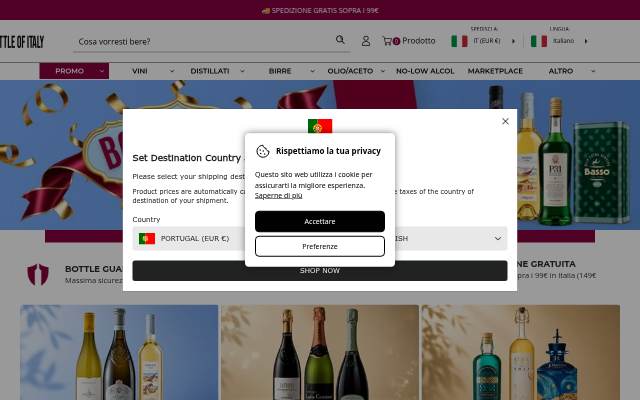Click the 'Country' field label
640x400 pixels.
146,220
